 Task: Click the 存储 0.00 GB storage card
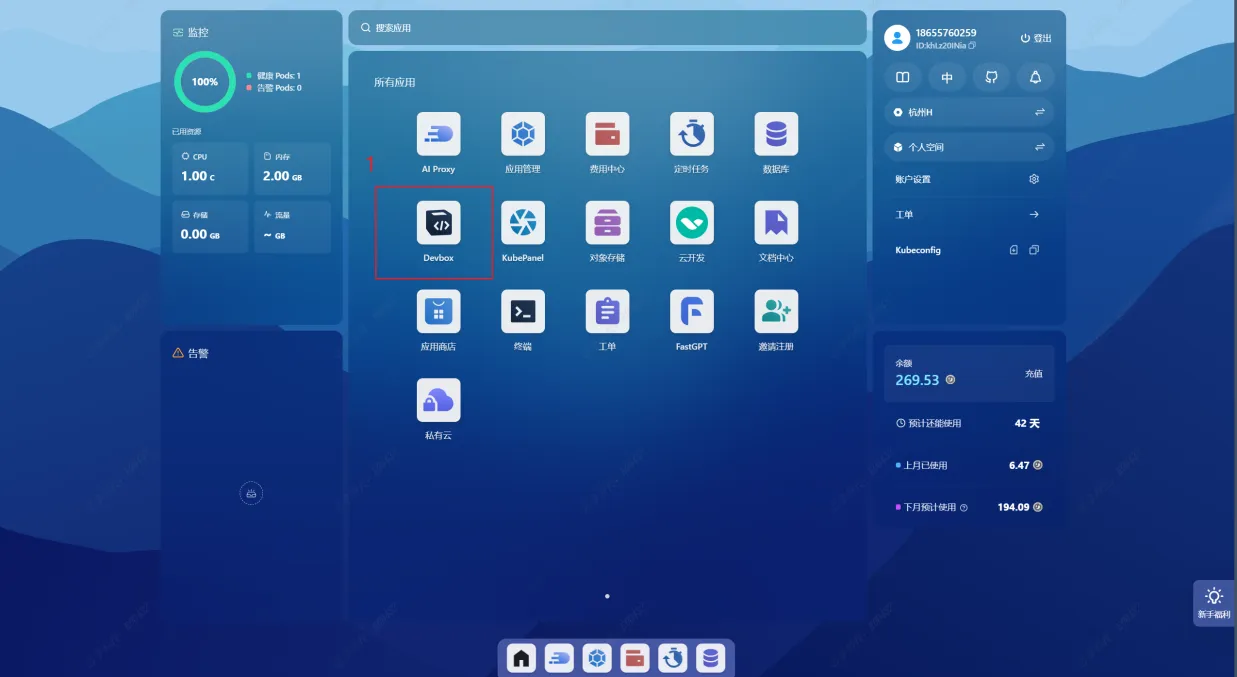[210, 226]
